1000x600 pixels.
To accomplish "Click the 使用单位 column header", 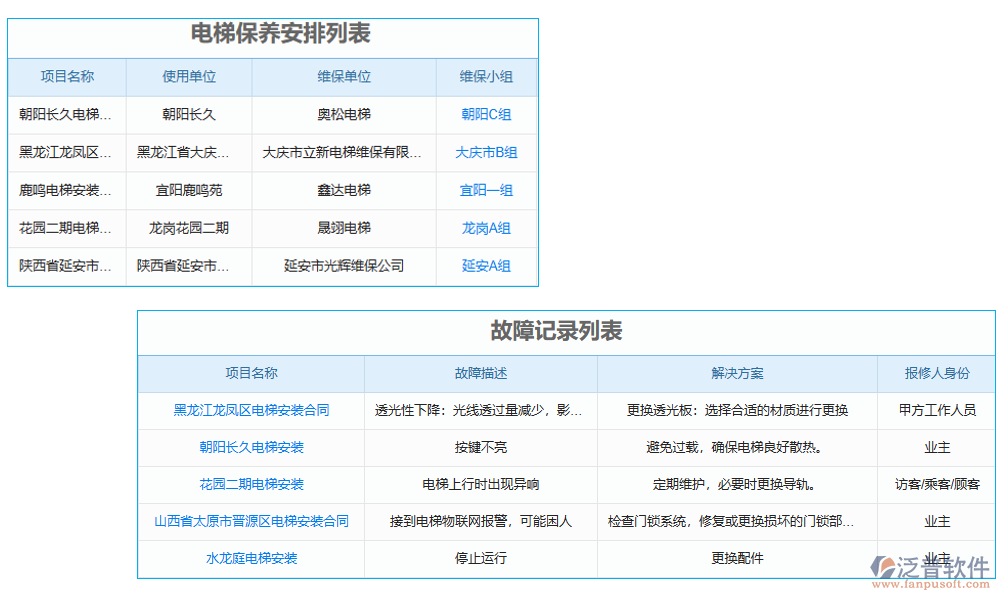I will pyautogui.click(x=188, y=77).
